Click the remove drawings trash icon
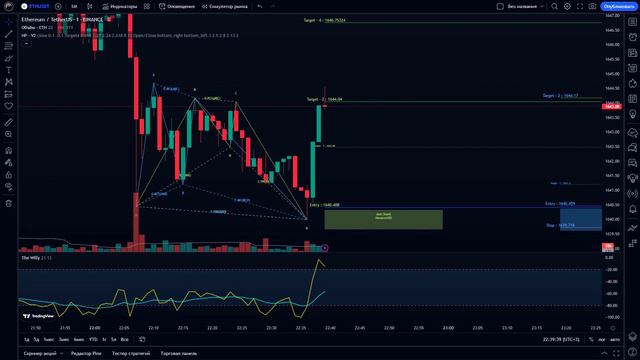The width and height of the screenshot is (640, 360). [9, 203]
